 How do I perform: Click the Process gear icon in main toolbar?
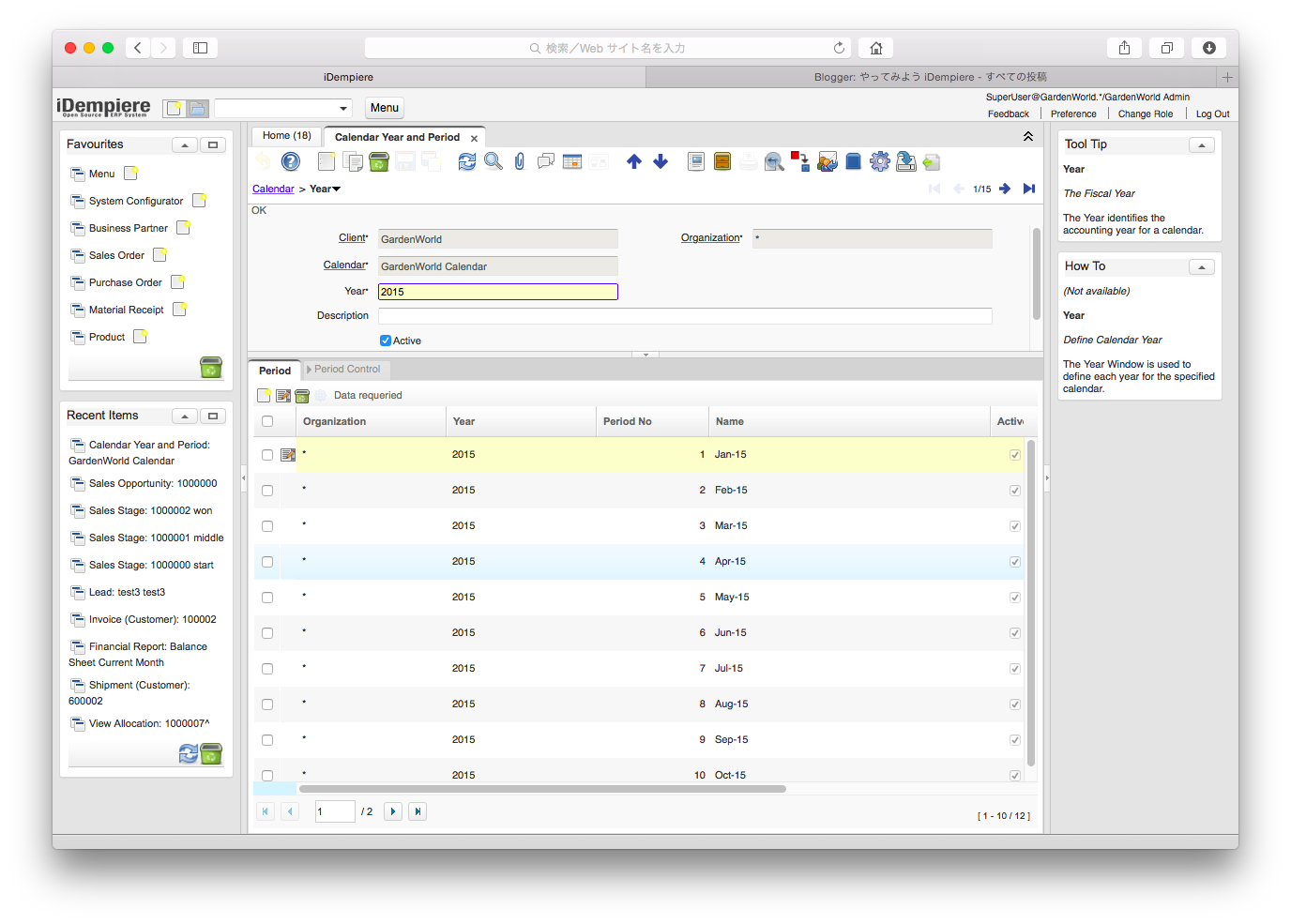879,161
